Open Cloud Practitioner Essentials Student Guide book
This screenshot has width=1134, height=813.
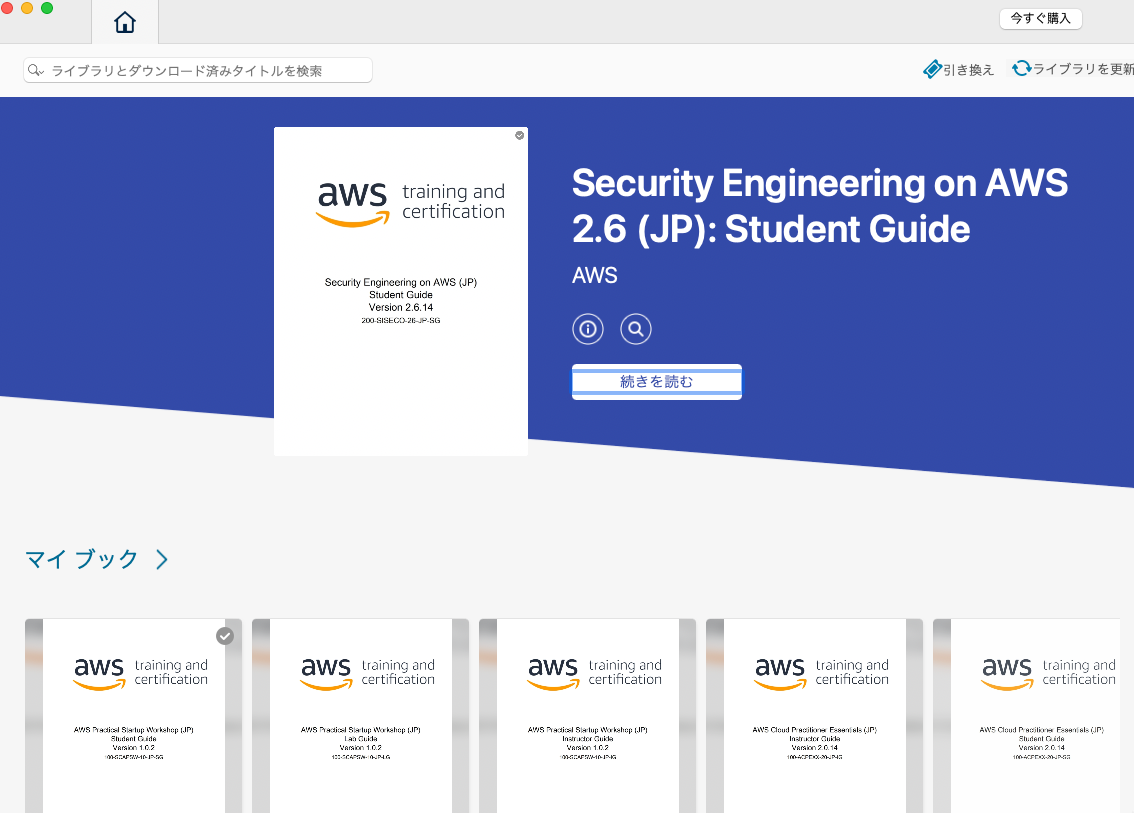(x=1027, y=716)
